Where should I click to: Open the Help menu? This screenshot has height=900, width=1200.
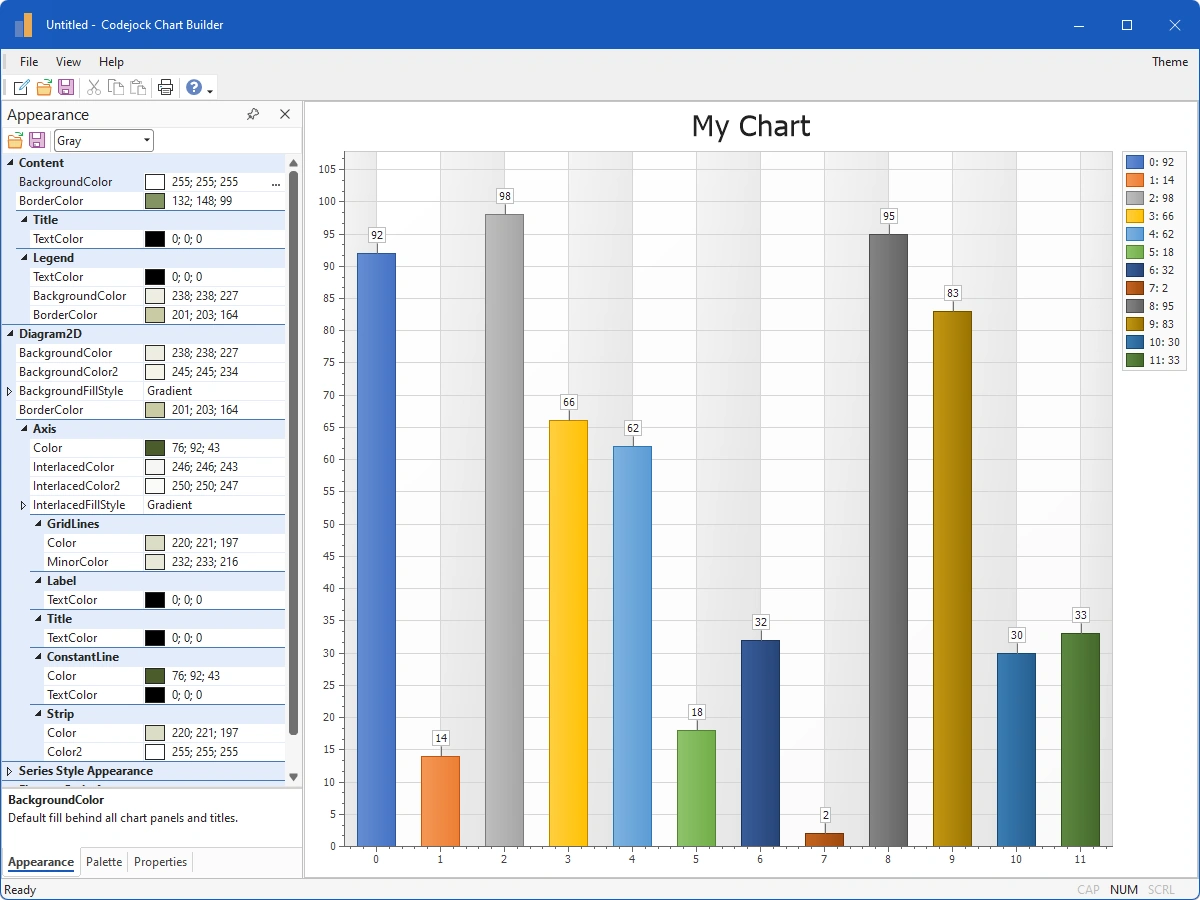112,62
